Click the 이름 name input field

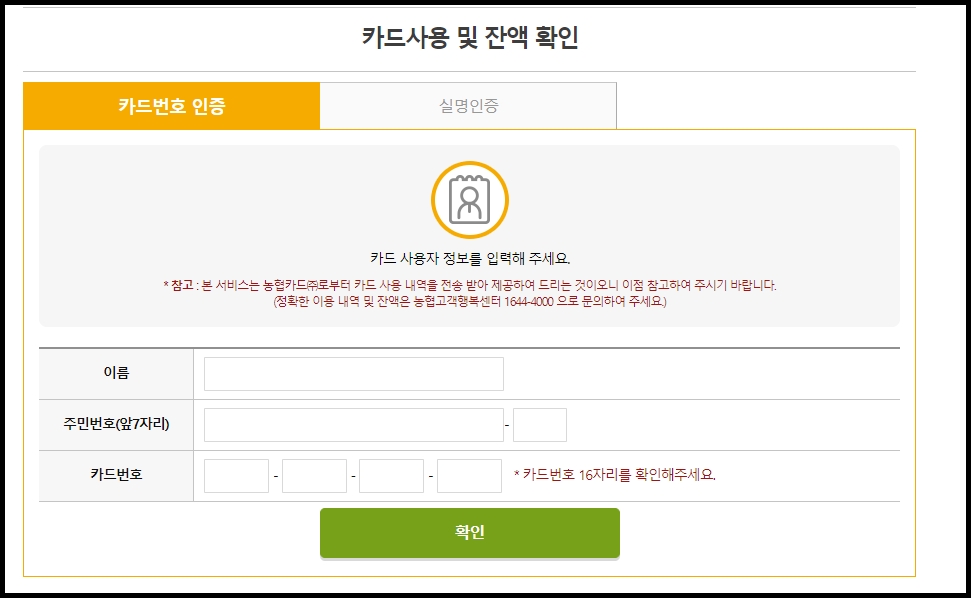tap(352, 372)
